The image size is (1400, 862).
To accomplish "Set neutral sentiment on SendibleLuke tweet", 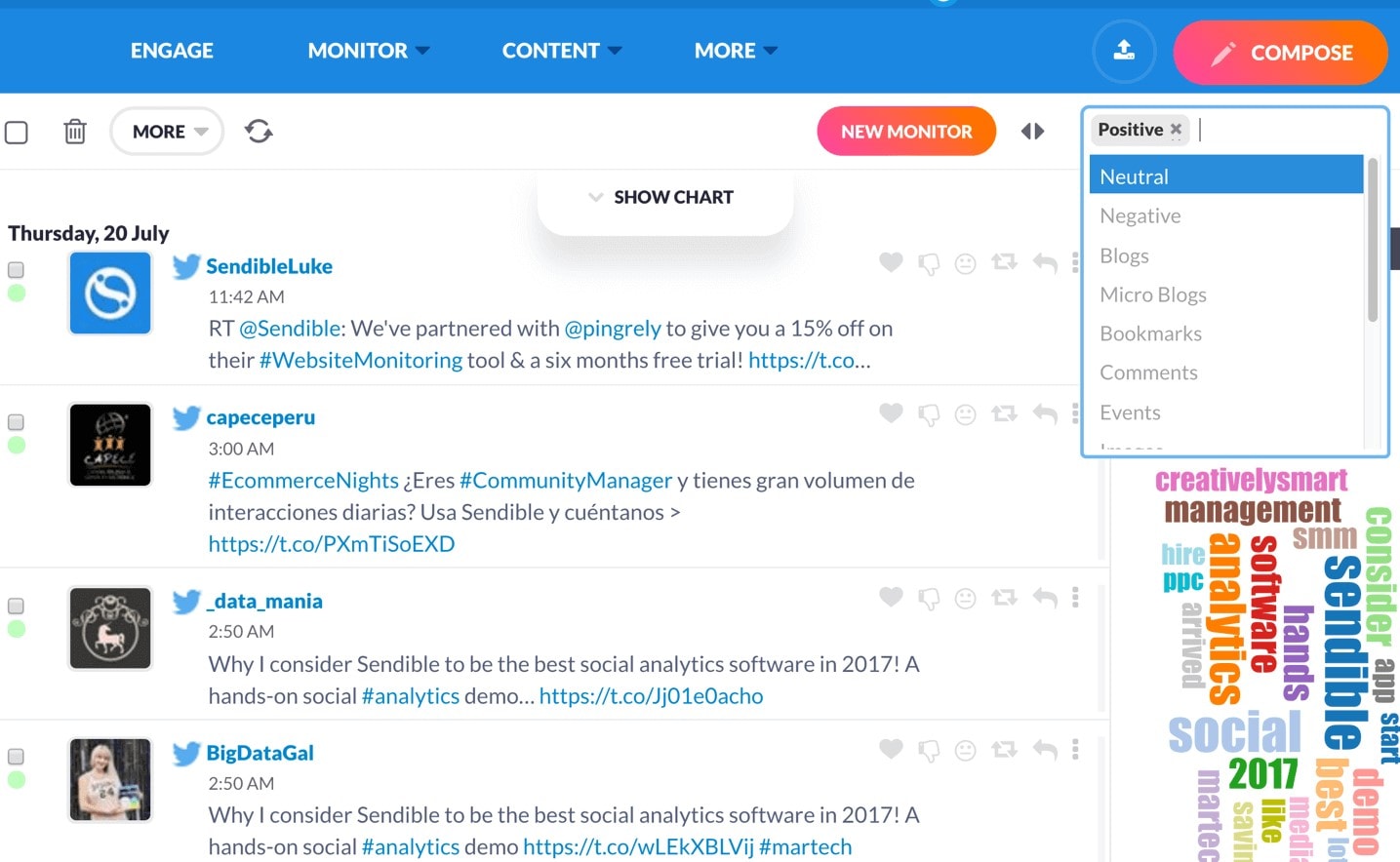I will coord(965,263).
